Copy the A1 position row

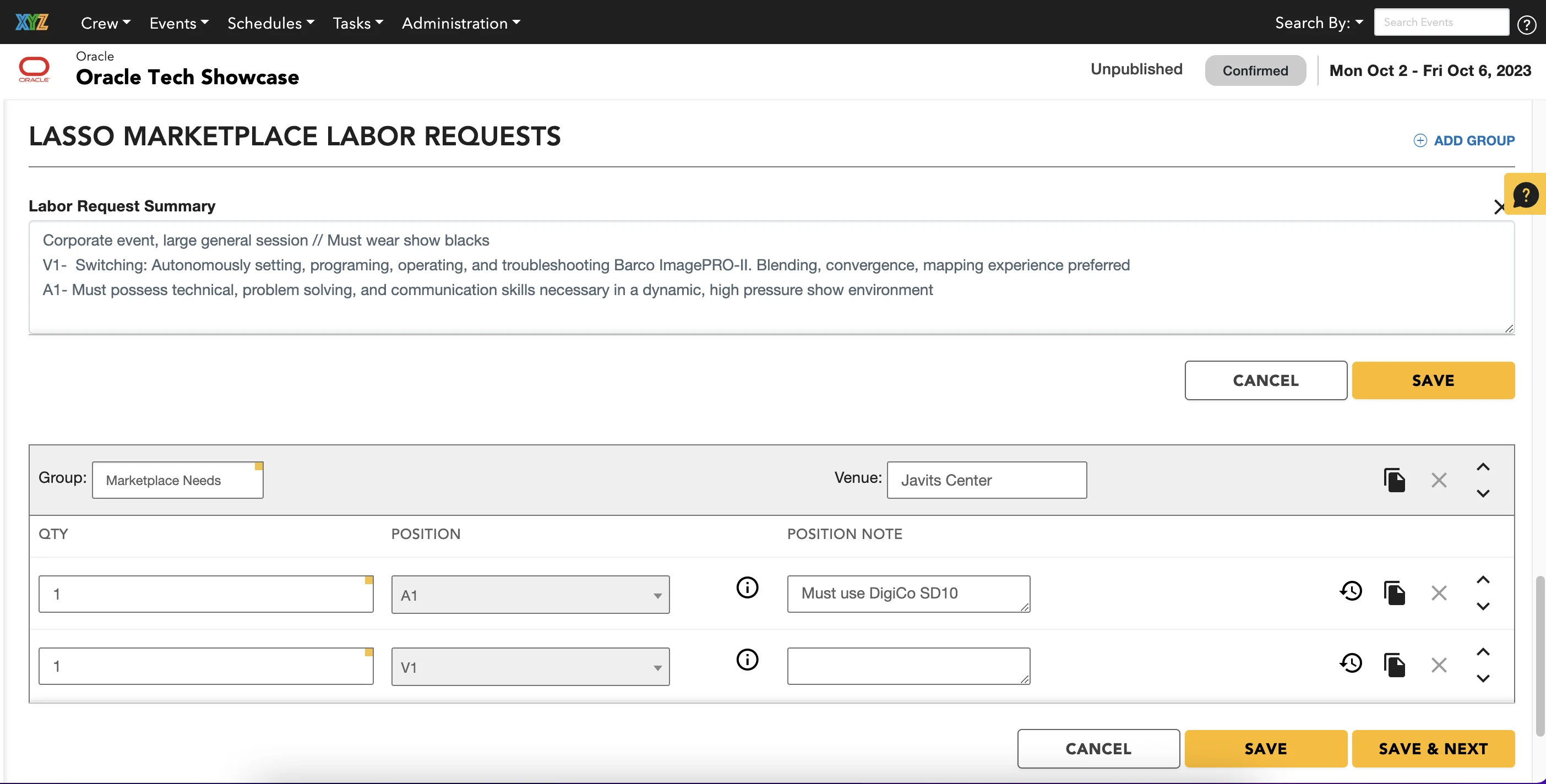tap(1394, 592)
